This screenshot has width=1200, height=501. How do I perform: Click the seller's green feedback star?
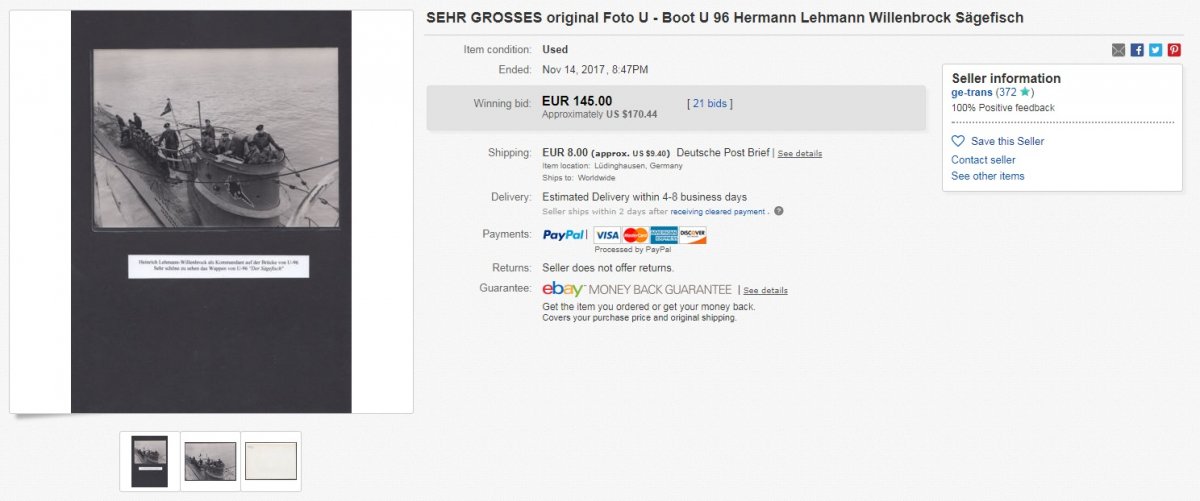pos(1024,92)
